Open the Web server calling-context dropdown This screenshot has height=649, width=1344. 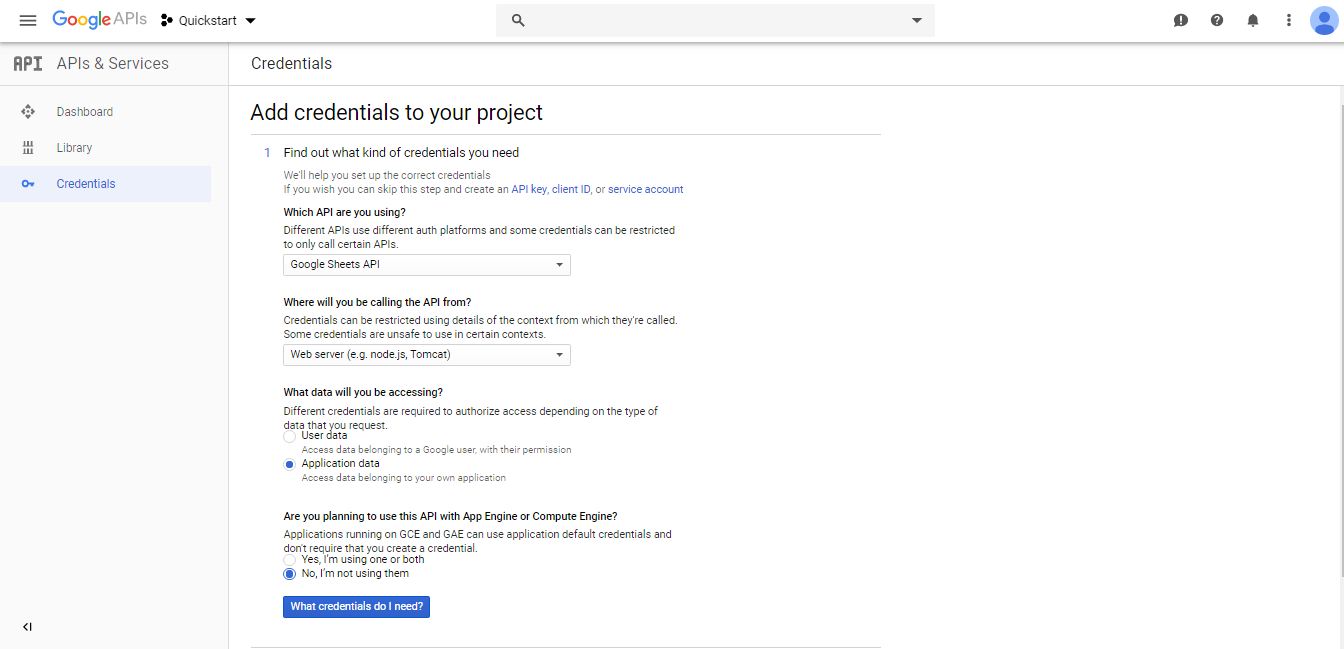pos(426,354)
